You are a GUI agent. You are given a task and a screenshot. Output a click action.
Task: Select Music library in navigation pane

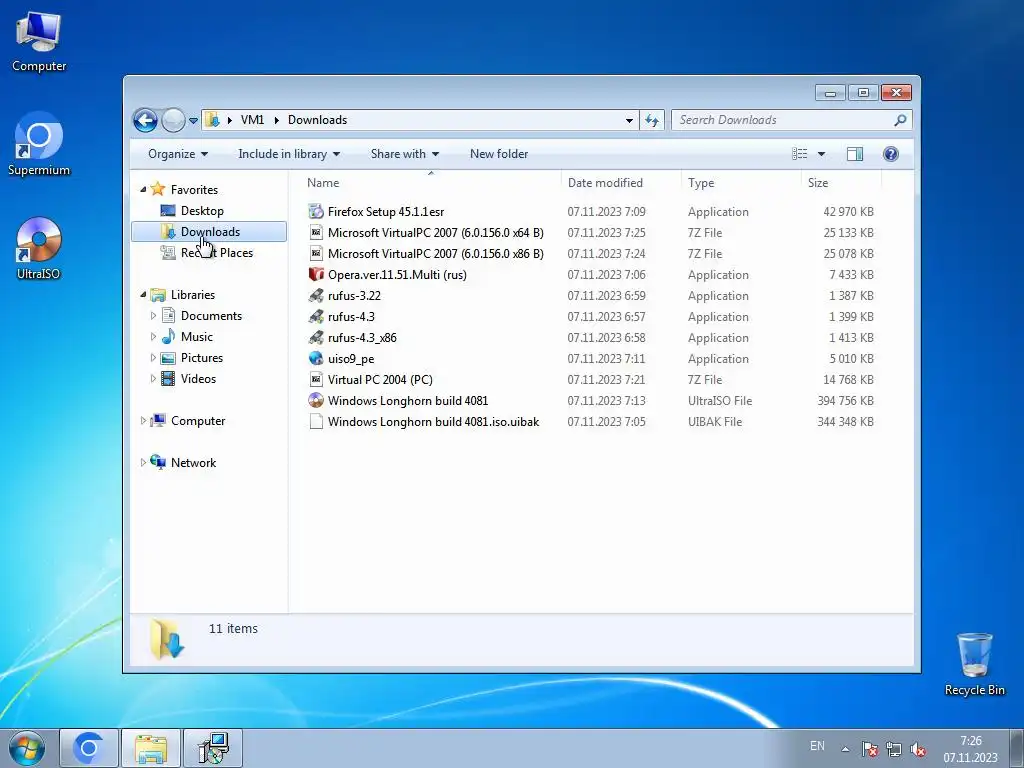pyautogui.click(x=197, y=337)
